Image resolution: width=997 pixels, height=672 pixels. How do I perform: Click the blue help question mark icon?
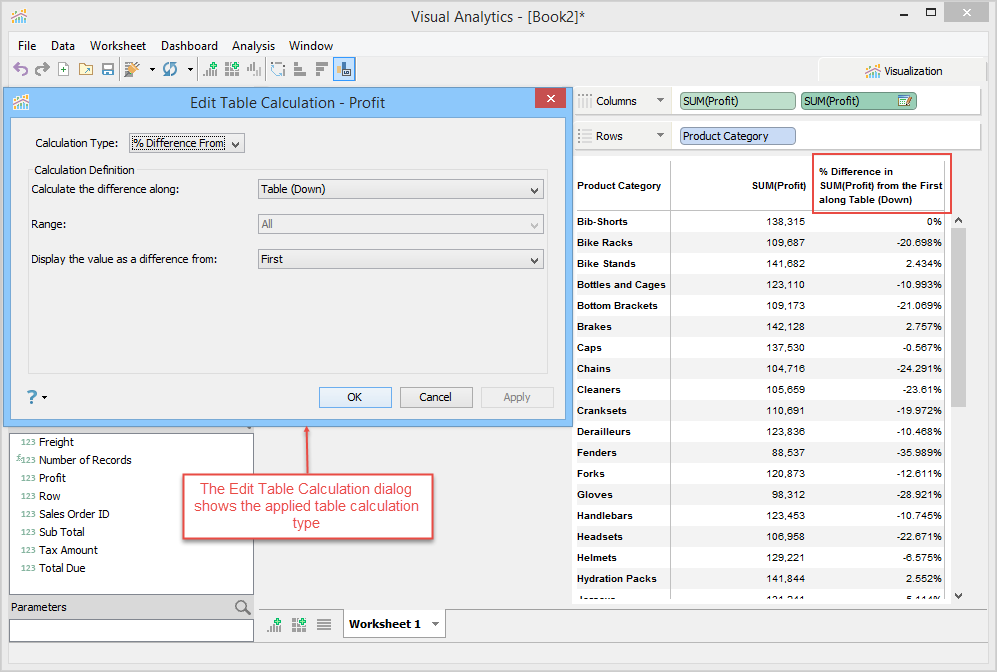(x=32, y=397)
